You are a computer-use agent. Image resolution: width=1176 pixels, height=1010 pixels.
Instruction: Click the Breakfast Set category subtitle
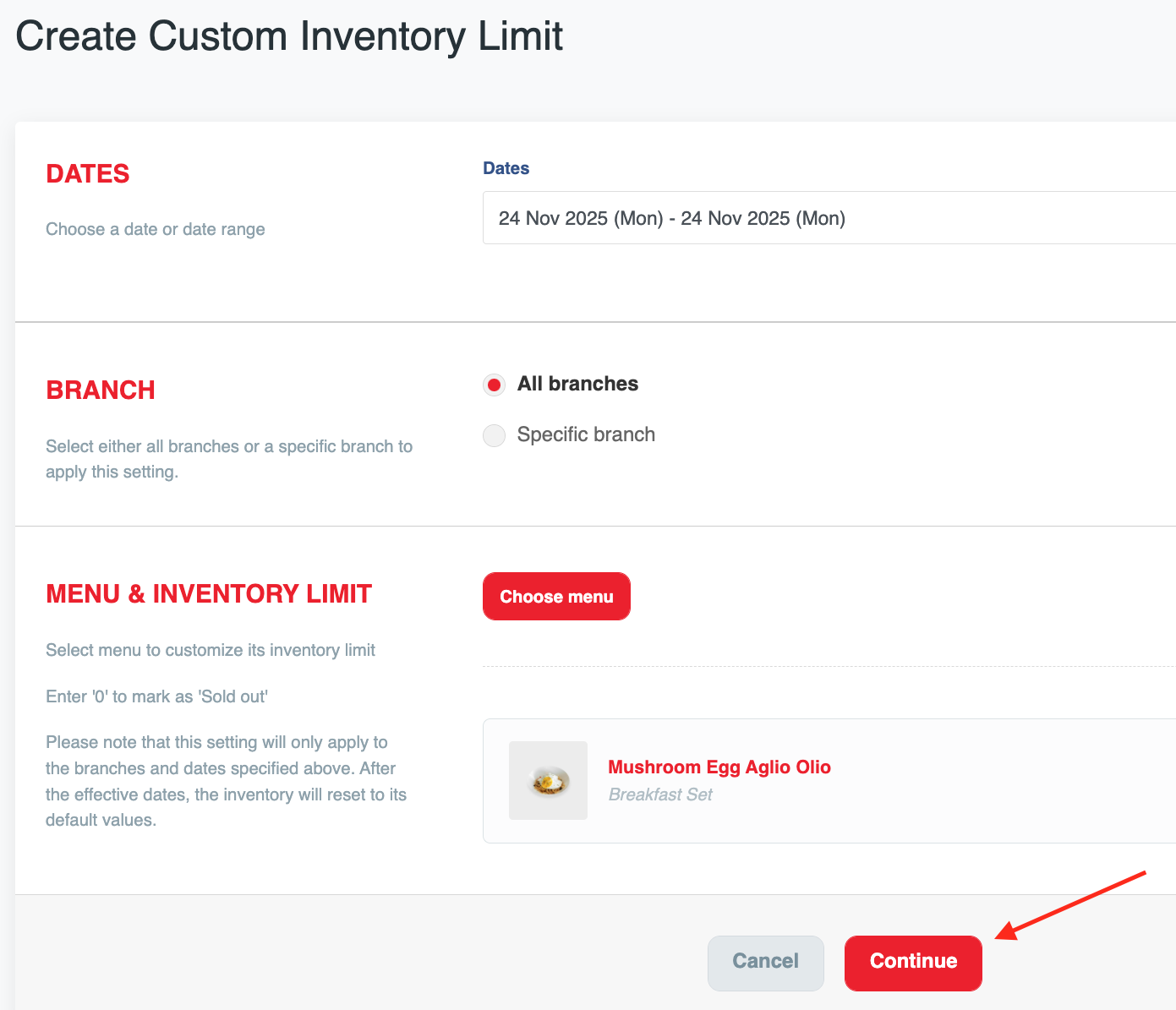[660, 794]
